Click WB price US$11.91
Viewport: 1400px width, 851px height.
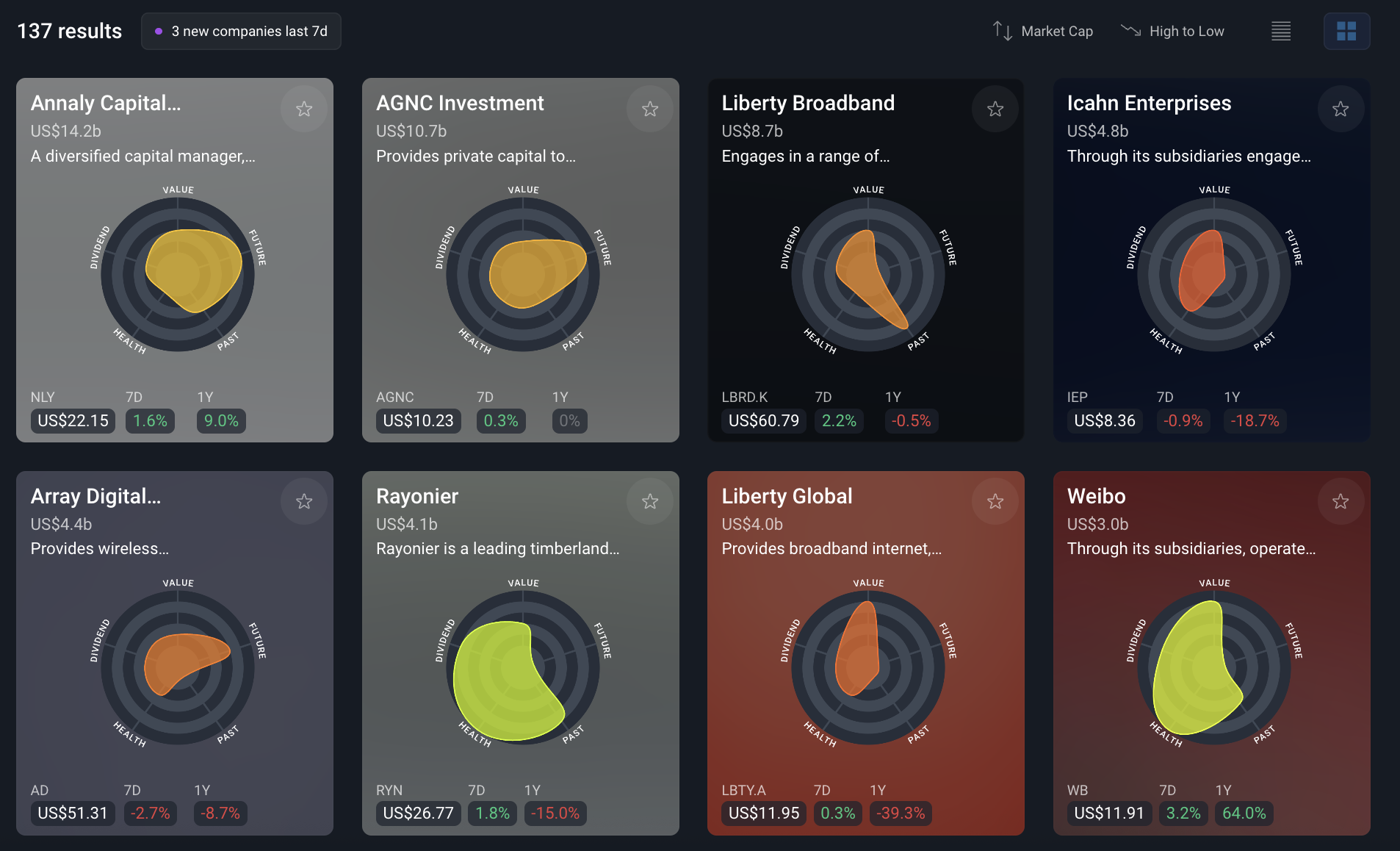[1109, 813]
